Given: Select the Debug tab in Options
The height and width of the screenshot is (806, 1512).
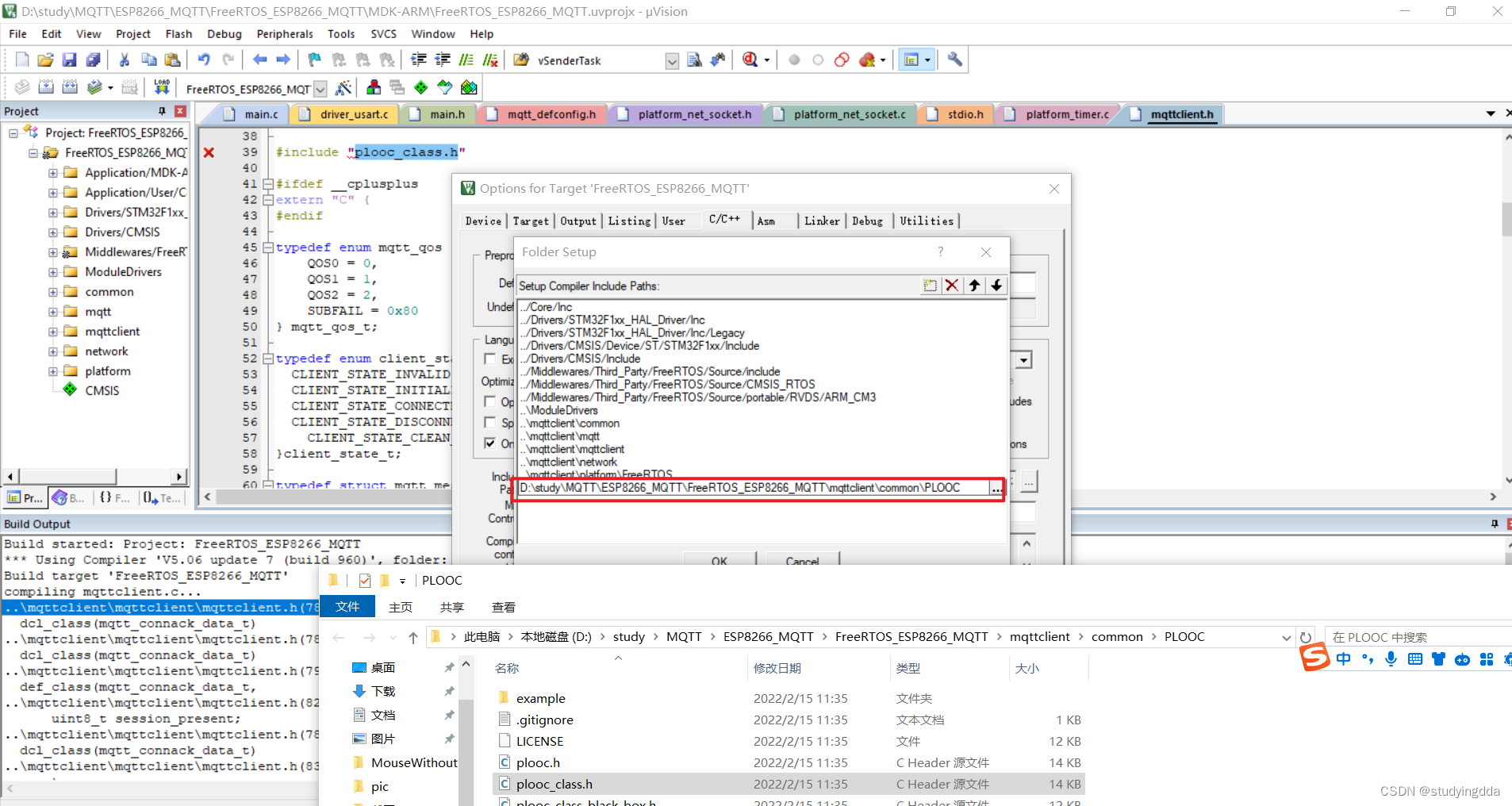Looking at the screenshot, I should (867, 221).
